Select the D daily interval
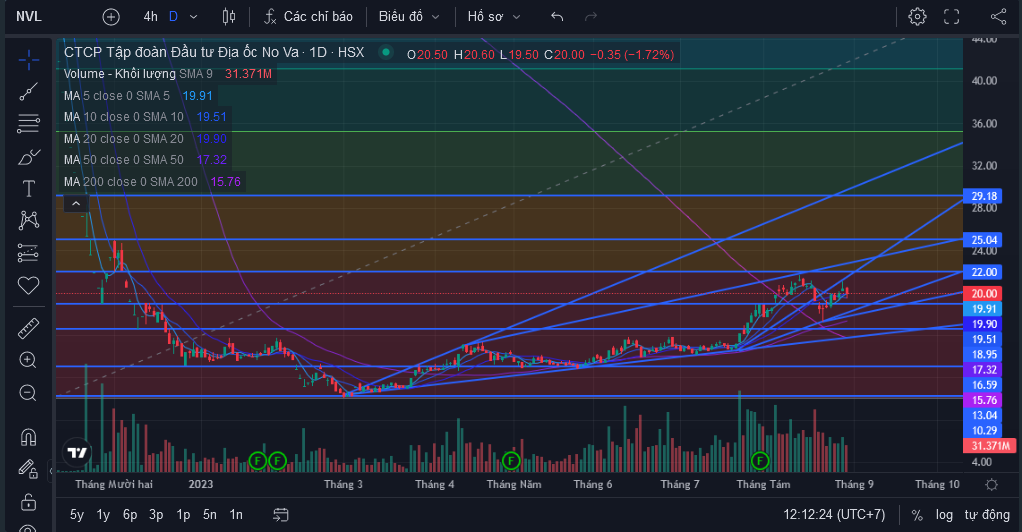This screenshot has width=1022, height=532. [x=173, y=17]
